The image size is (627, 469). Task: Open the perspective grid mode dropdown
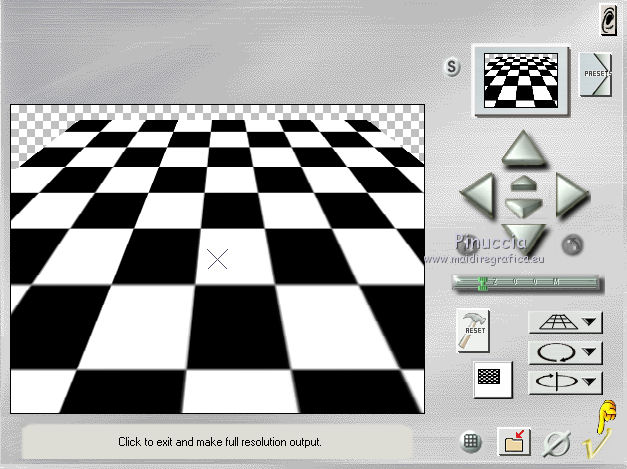coord(565,322)
